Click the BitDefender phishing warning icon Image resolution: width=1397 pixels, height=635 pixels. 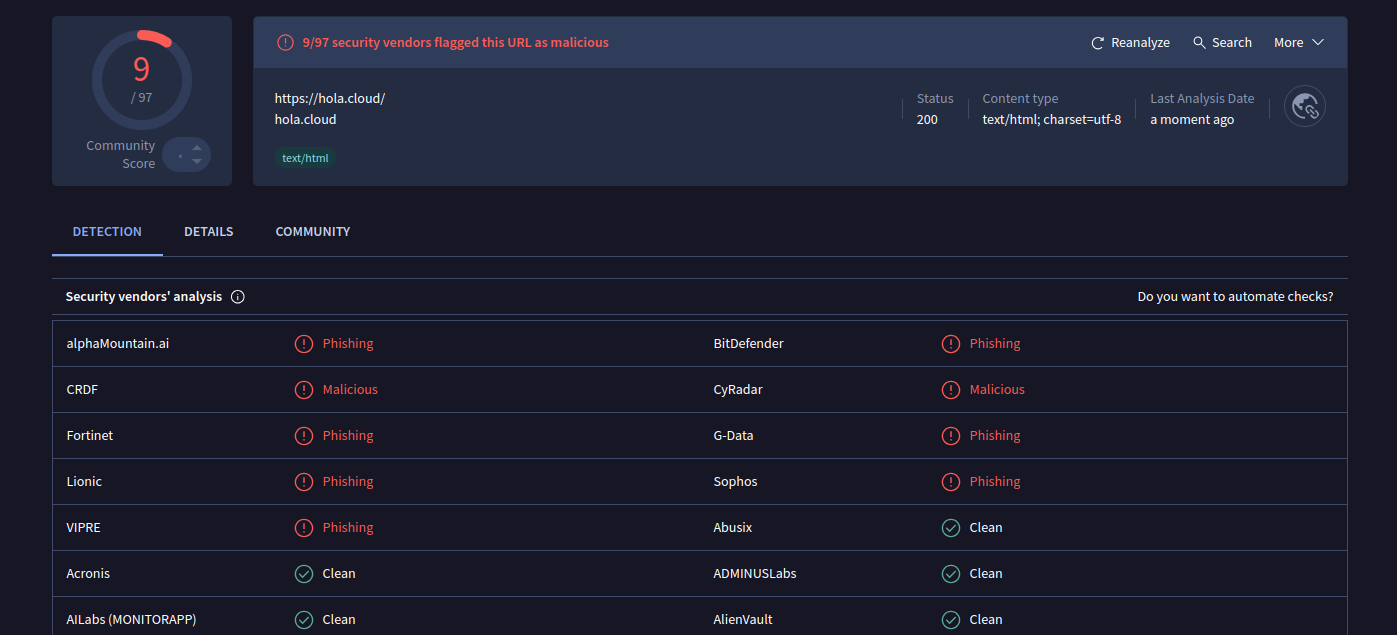(951, 344)
